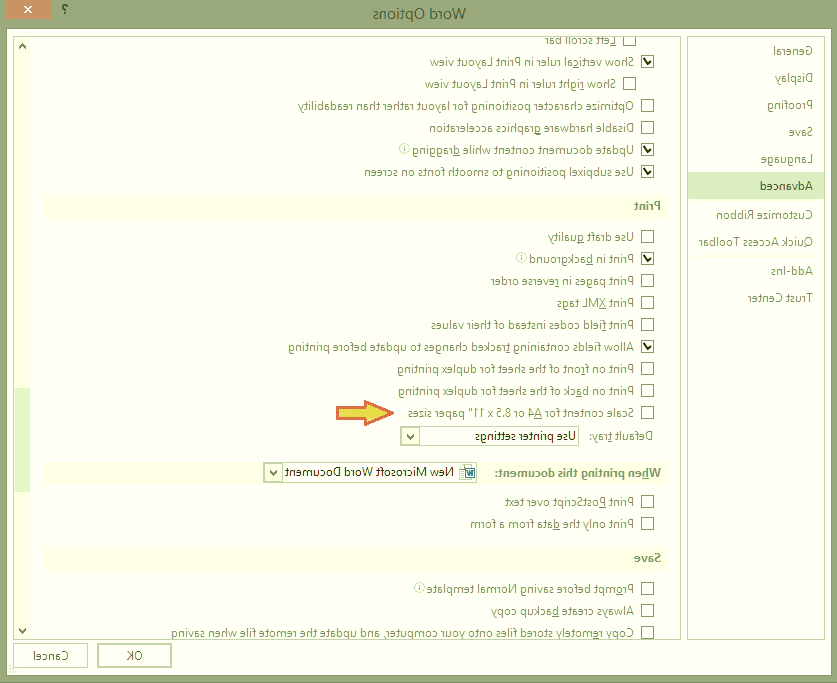Toggle Print pages in reverse order
Image resolution: width=837 pixels, height=683 pixels.
[647, 280]
